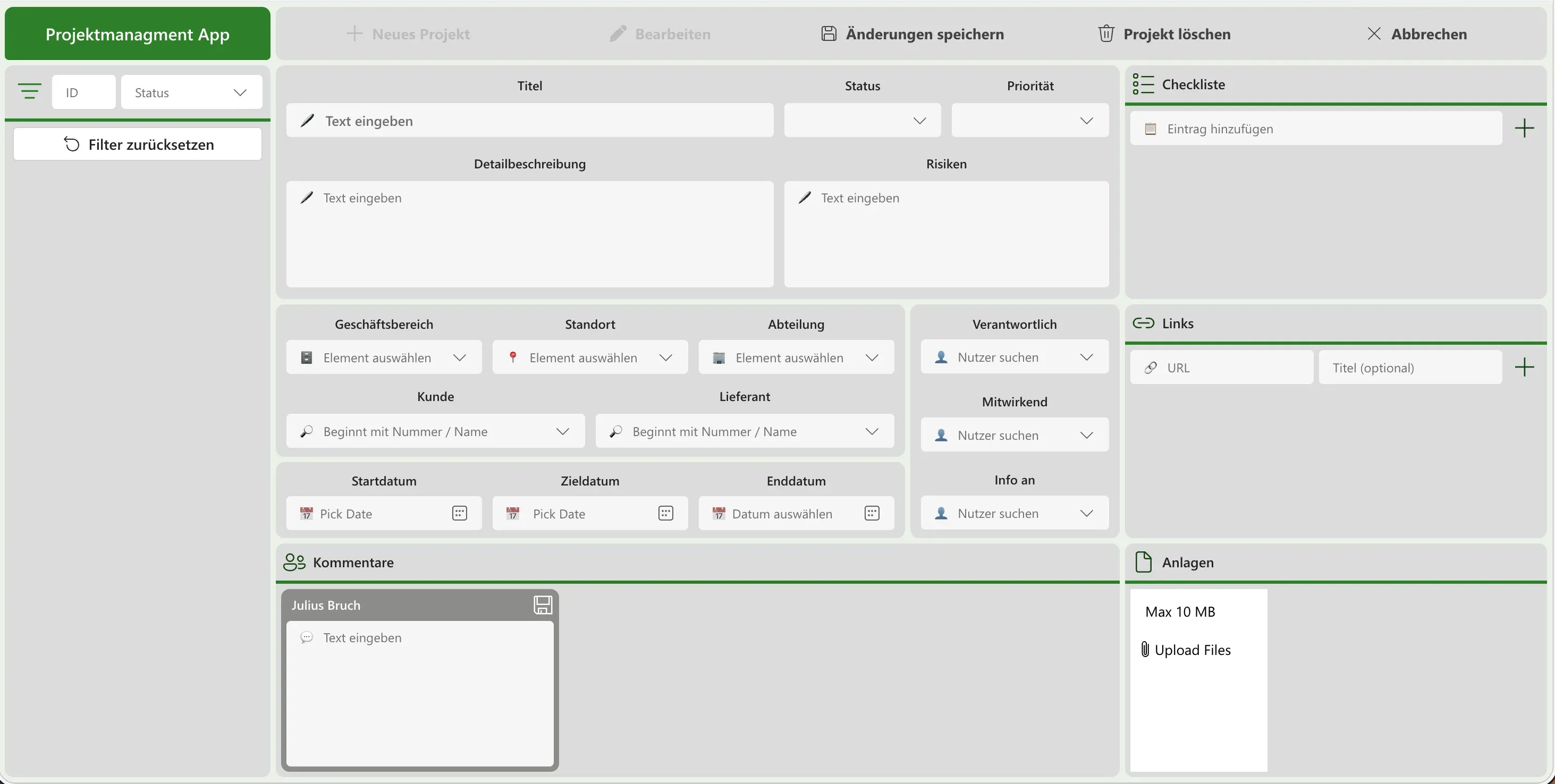Viewport: 1555px width, 784px height.
Task: Click plus icon to add checklist entry
Action: [1524, 128]
